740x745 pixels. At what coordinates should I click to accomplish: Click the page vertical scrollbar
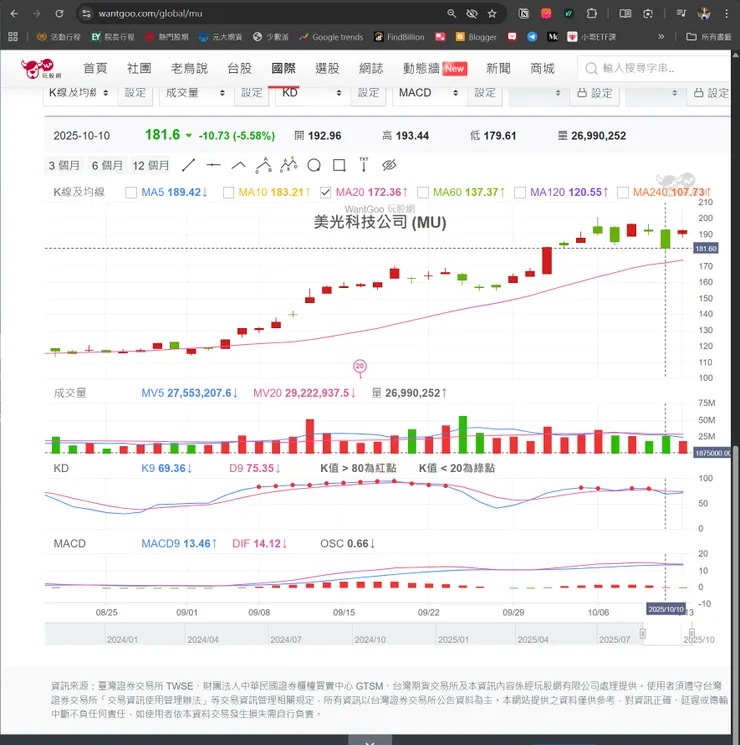tap(736, 589)
